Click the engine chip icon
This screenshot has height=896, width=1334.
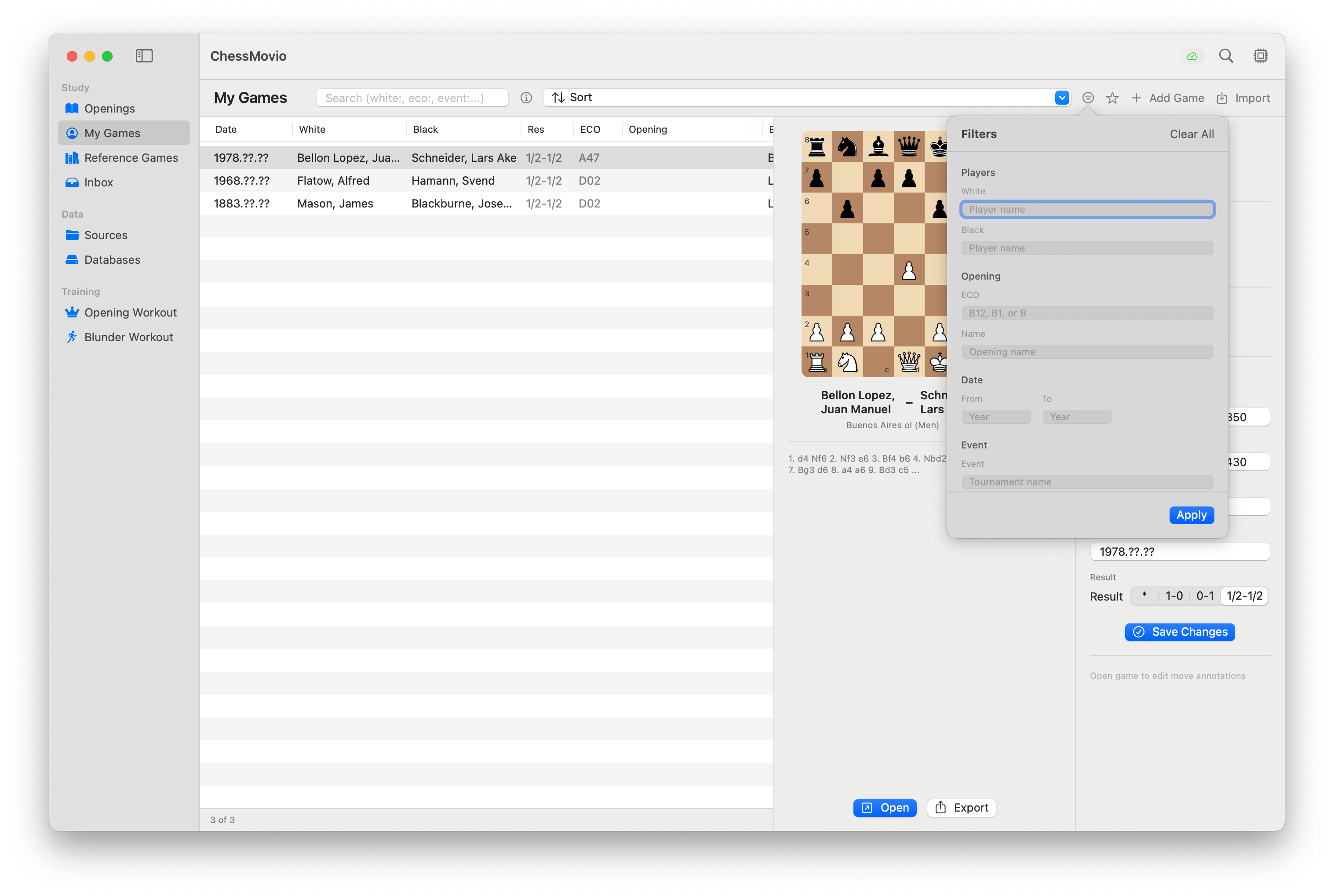1260,56
